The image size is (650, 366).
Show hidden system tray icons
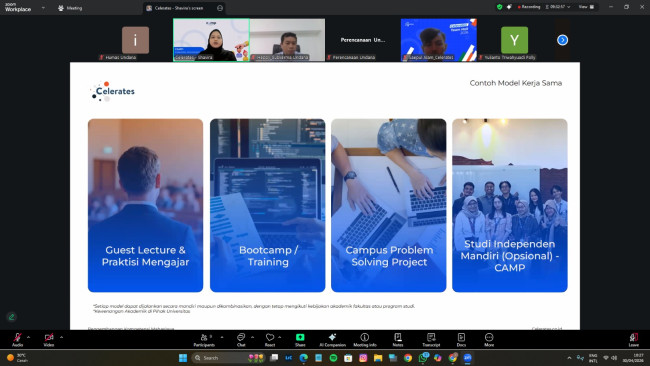(x=569, y=358)
